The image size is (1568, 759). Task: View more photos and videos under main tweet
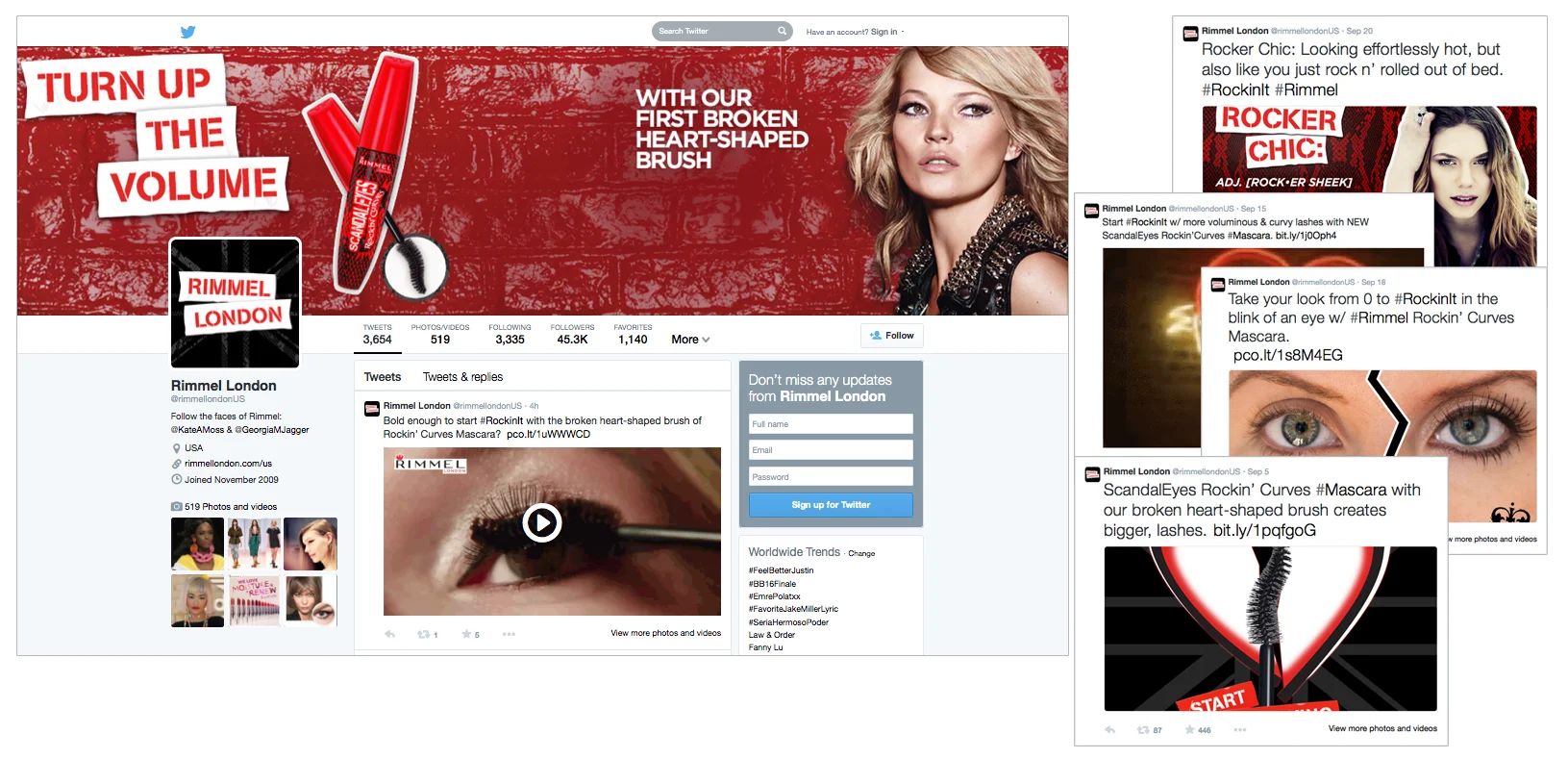(665, 633)
